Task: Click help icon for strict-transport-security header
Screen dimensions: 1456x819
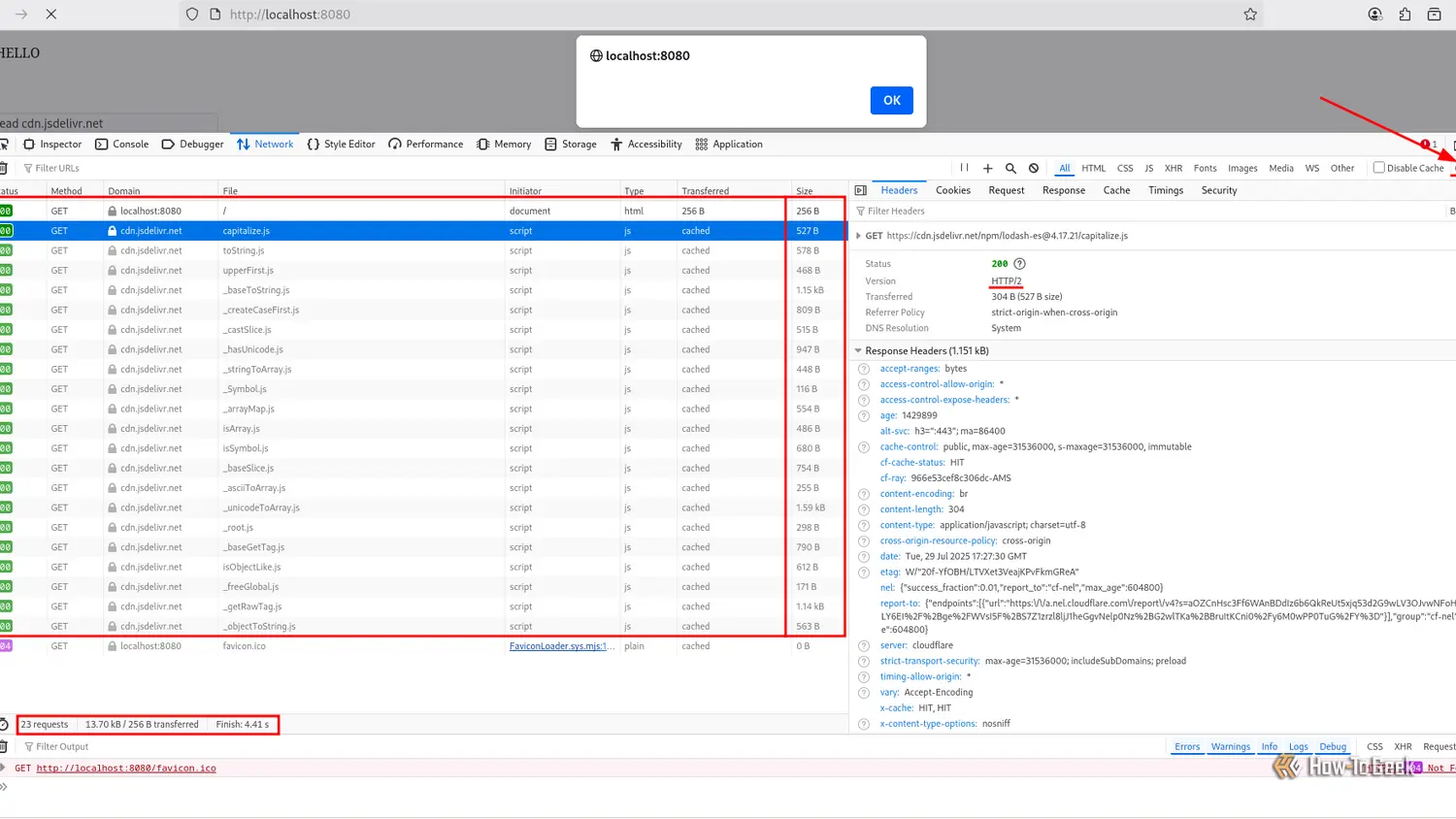Action: pos(864,662)
